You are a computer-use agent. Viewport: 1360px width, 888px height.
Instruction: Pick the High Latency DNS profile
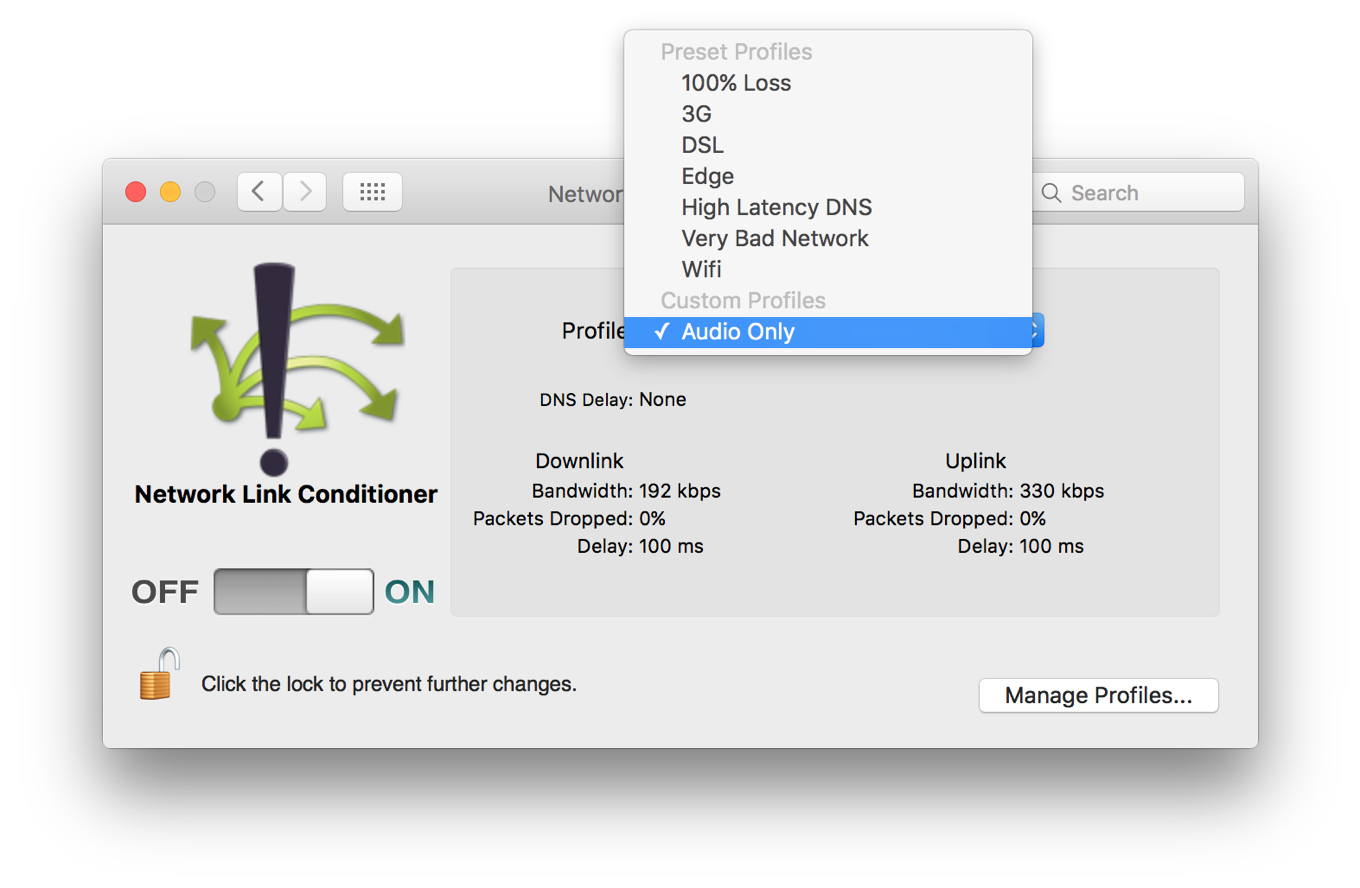(x=776, y=207)
